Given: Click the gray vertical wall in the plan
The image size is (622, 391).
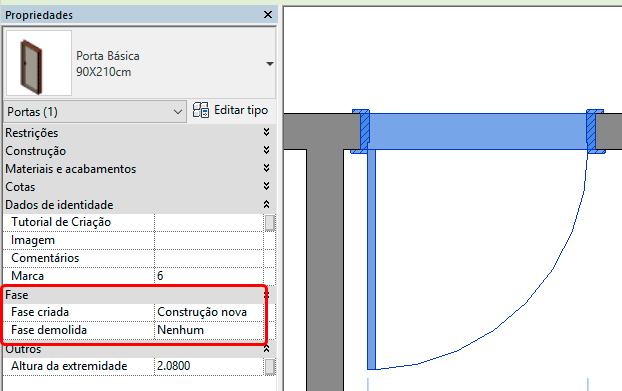Looking at the screenshot, I should (325, 270).
